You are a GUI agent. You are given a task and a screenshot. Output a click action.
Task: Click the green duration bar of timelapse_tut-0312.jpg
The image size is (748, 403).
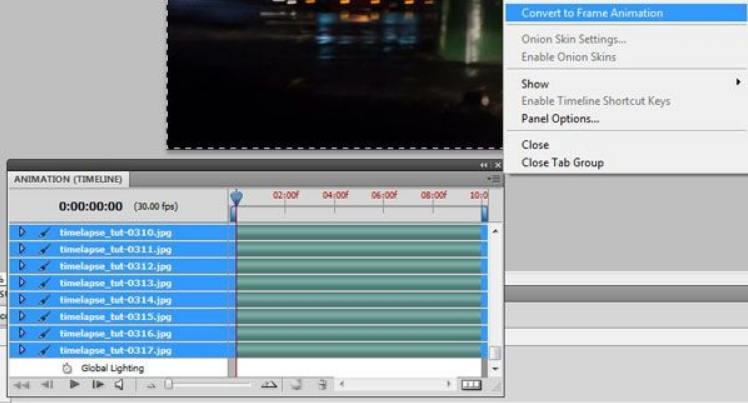[x=360, y=266]
